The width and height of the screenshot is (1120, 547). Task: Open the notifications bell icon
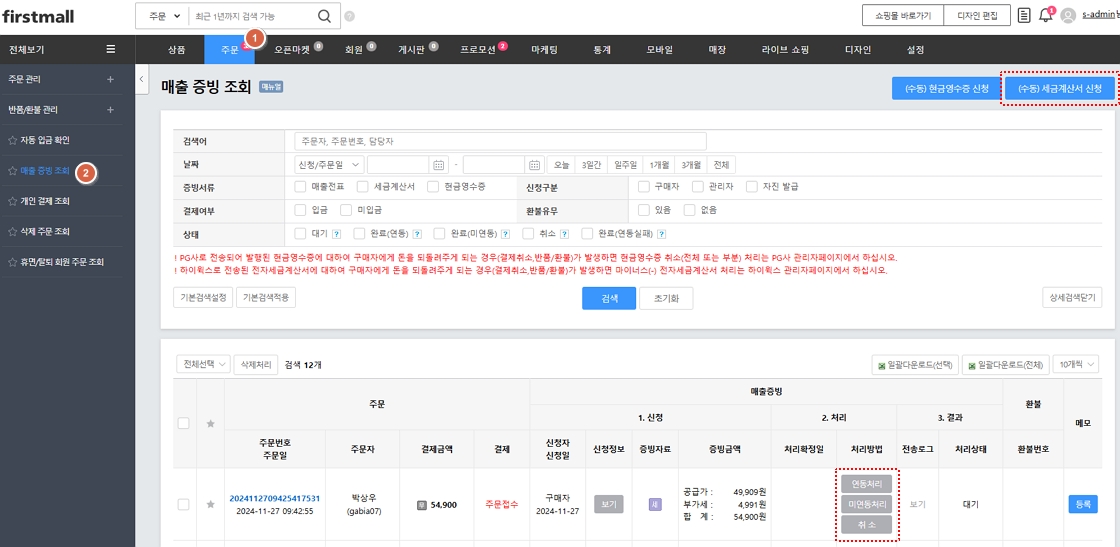click(1046, 16)
